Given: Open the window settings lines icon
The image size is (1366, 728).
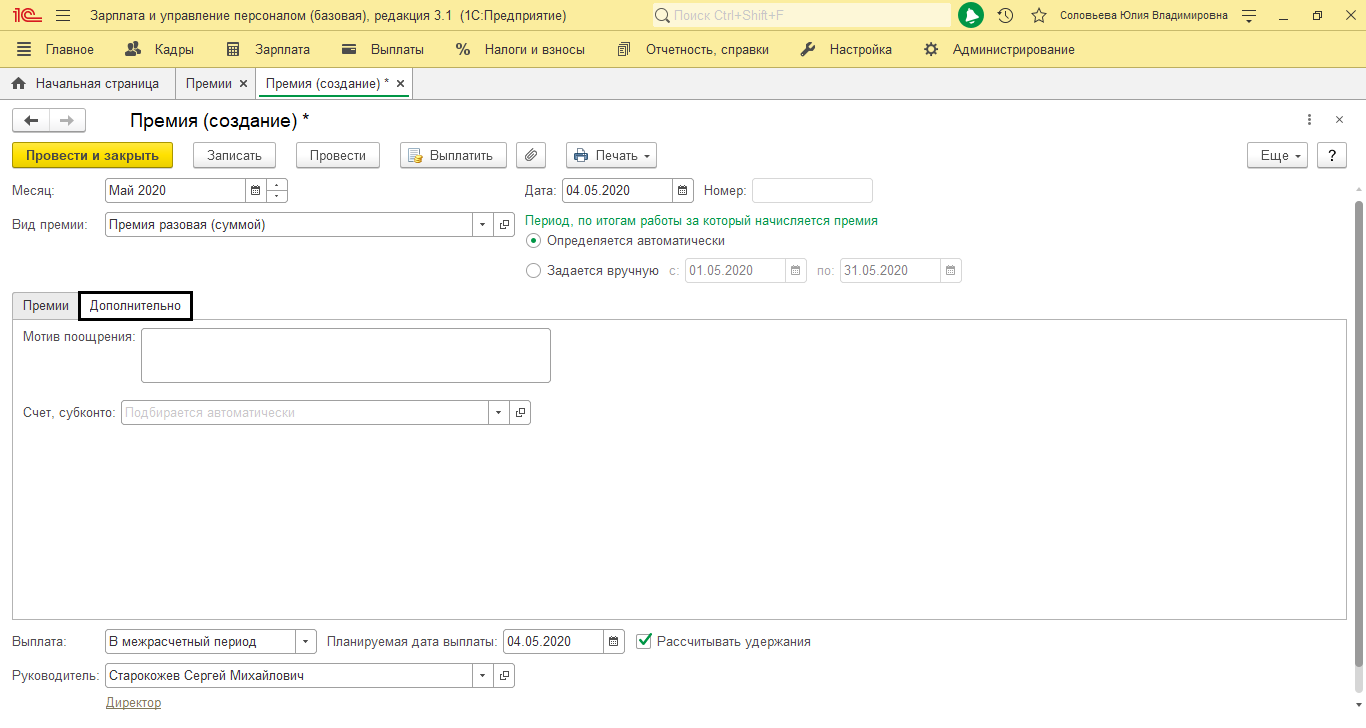Looking at the screenshot, I should (1248, 16).
